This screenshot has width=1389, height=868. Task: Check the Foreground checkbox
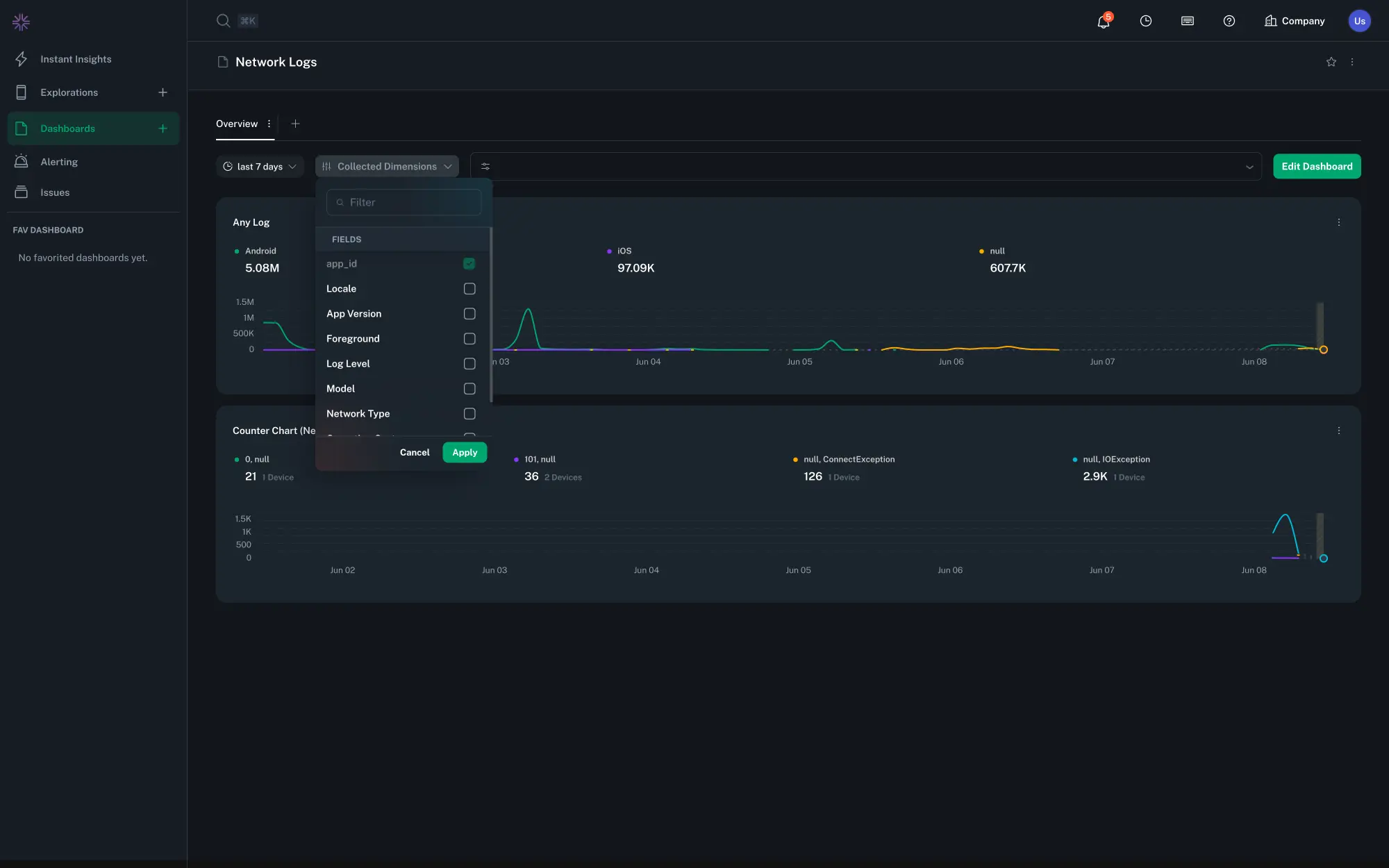click(x=469, y=339)
